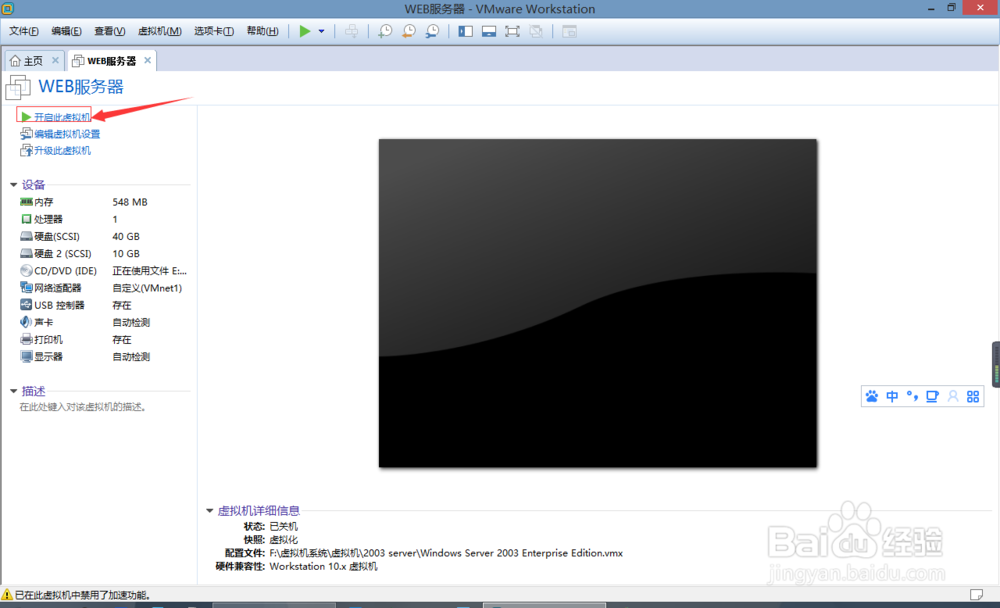Collapse the 设备 section

coord(13,185)
